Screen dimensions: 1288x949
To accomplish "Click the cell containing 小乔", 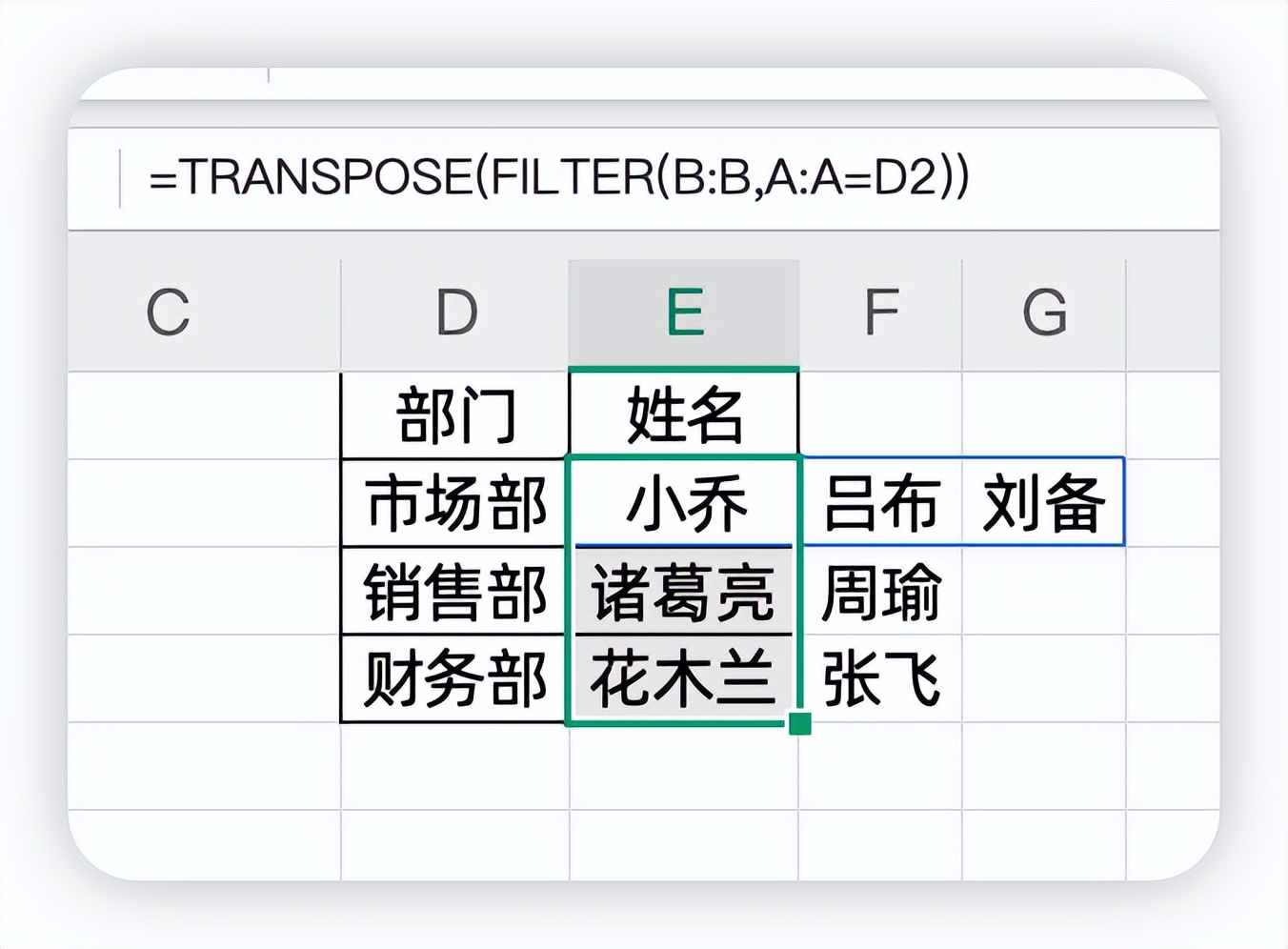I will tap(684, 503).
